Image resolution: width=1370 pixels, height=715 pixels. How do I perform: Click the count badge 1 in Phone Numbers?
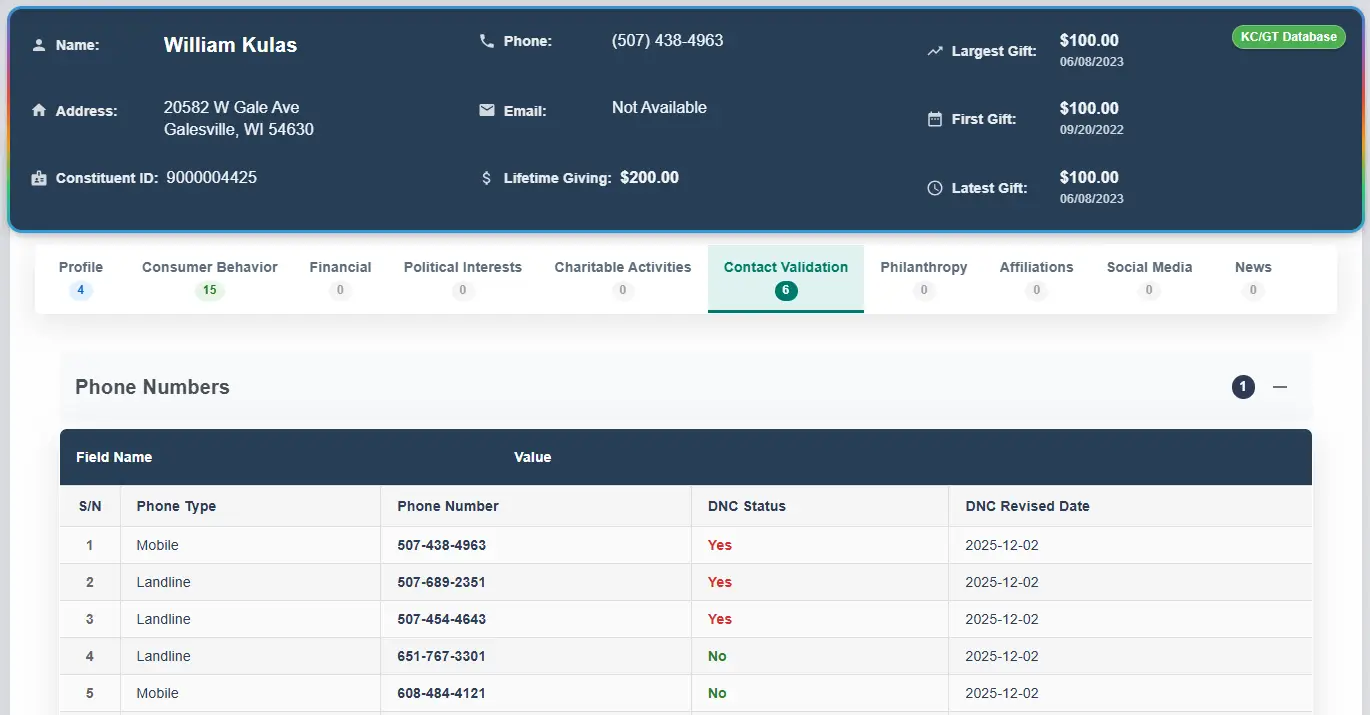(1243, 387)
